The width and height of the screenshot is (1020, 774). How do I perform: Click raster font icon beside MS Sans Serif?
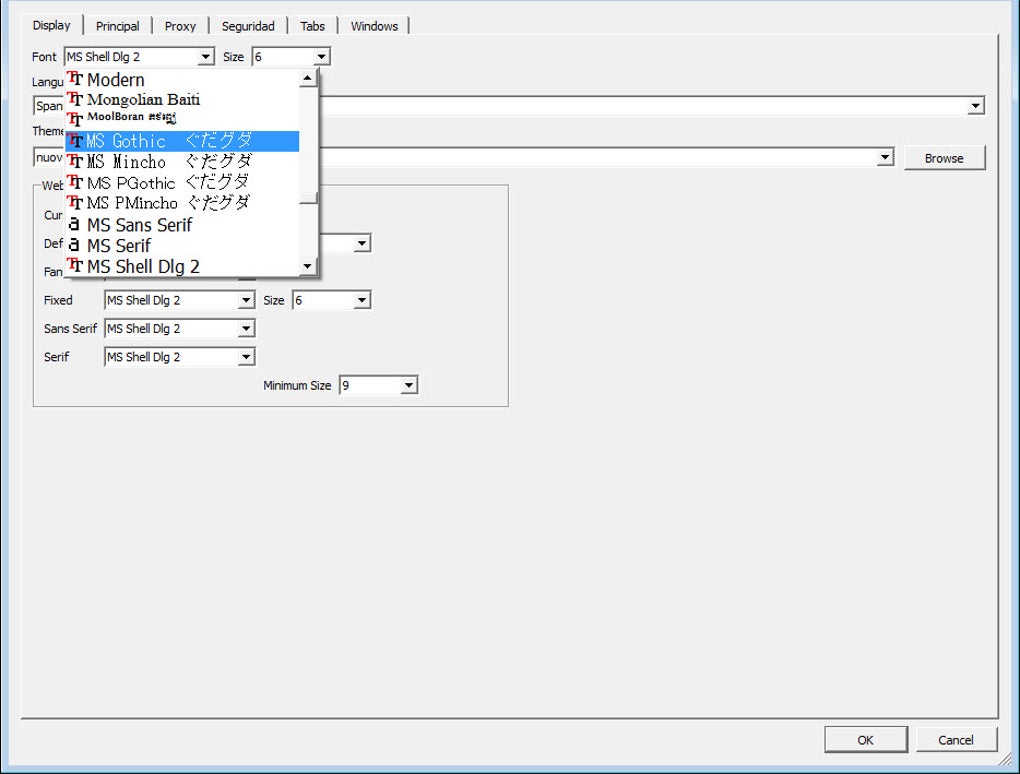[74, 224]
